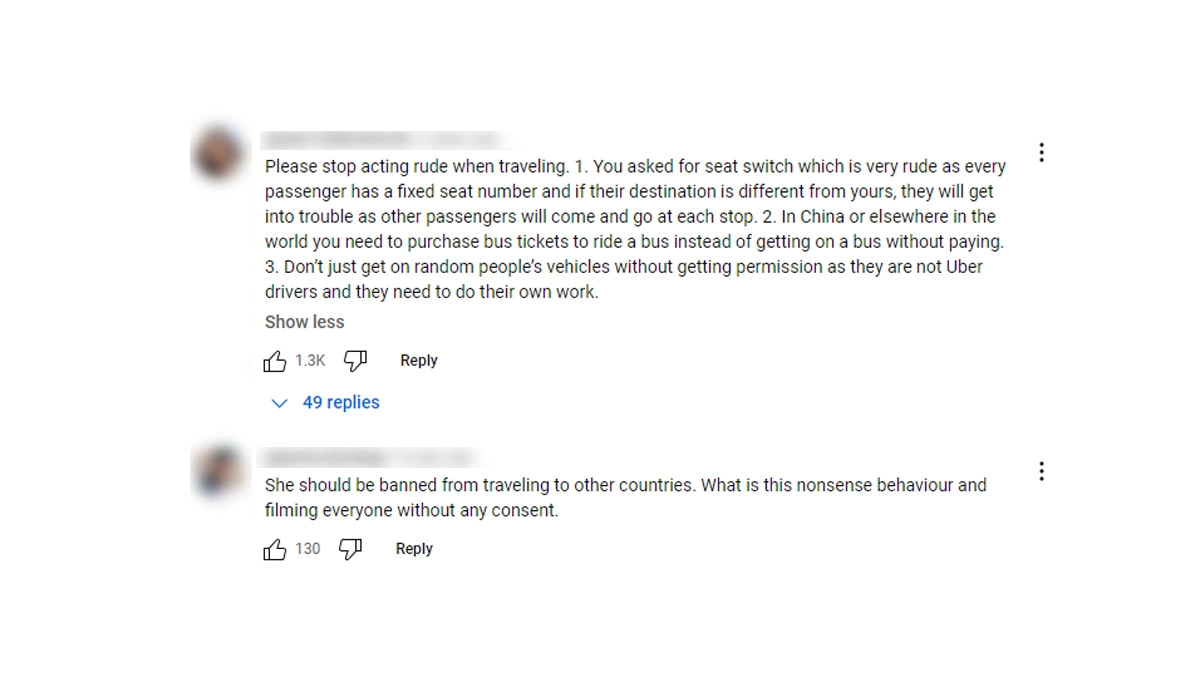Click the first commenter's profile avatar
The height and width of the screenshot is (675, 1200).
pos(218,155)
